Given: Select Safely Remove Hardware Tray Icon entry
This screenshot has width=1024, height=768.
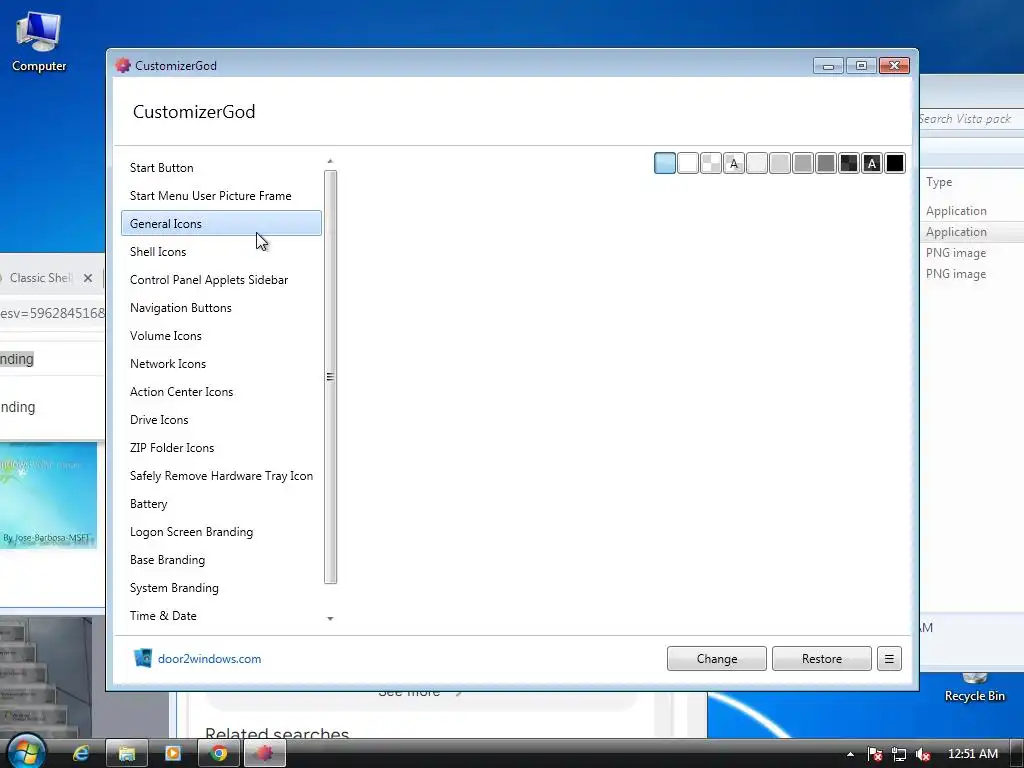Looking at the screenshot, I should pyautogui.click(x=221, y=476).
